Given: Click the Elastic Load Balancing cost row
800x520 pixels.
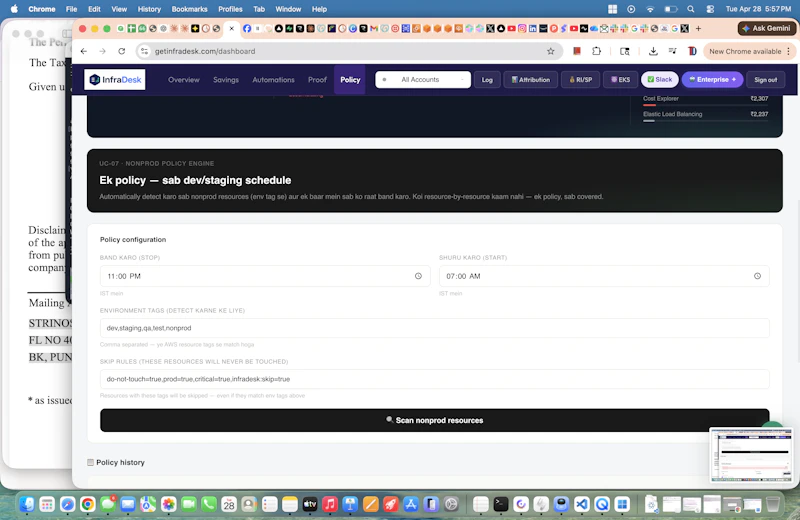Looking at the screenshot, I should click(706, 115).
